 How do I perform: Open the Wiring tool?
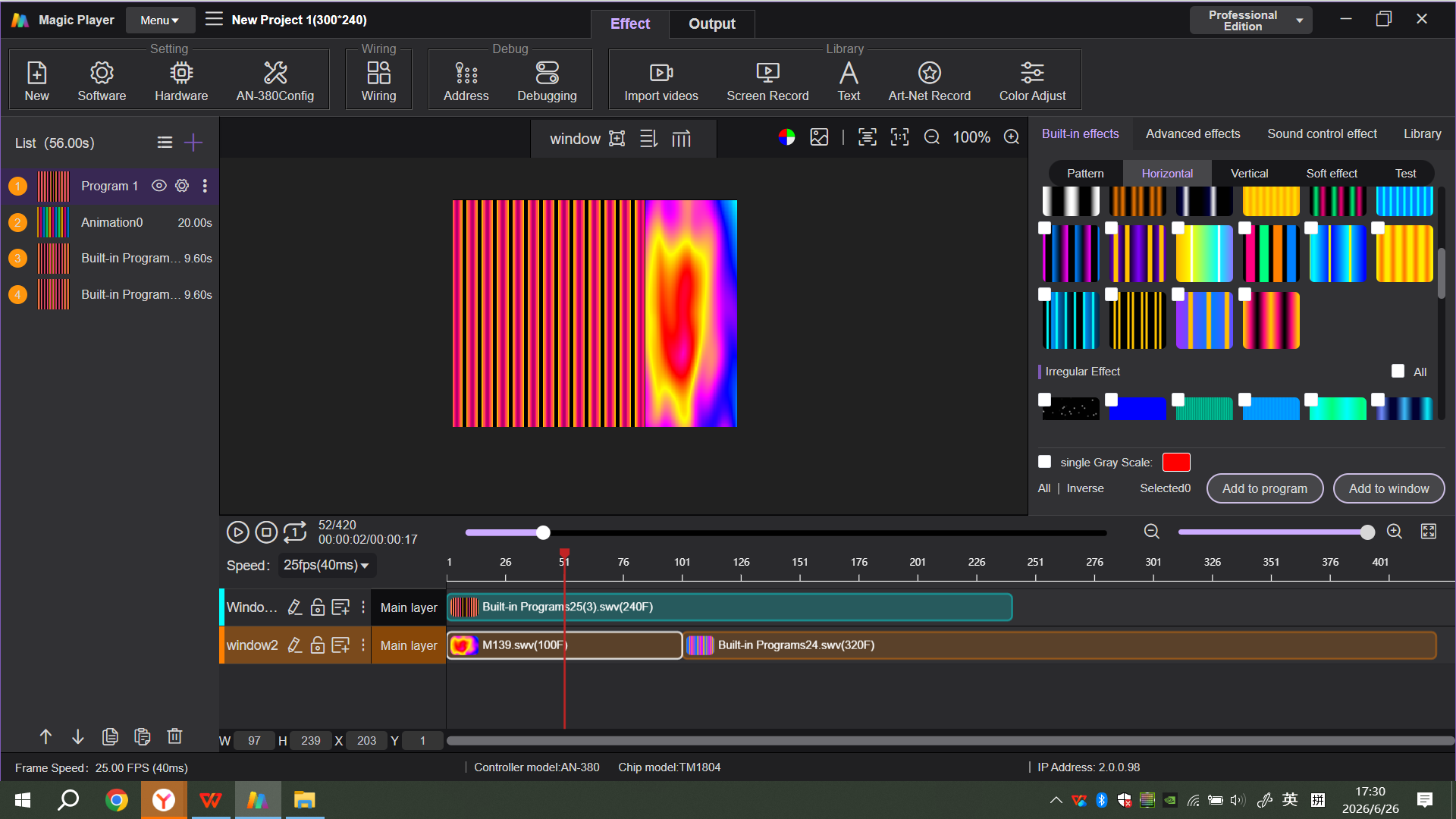coord(378,80)
